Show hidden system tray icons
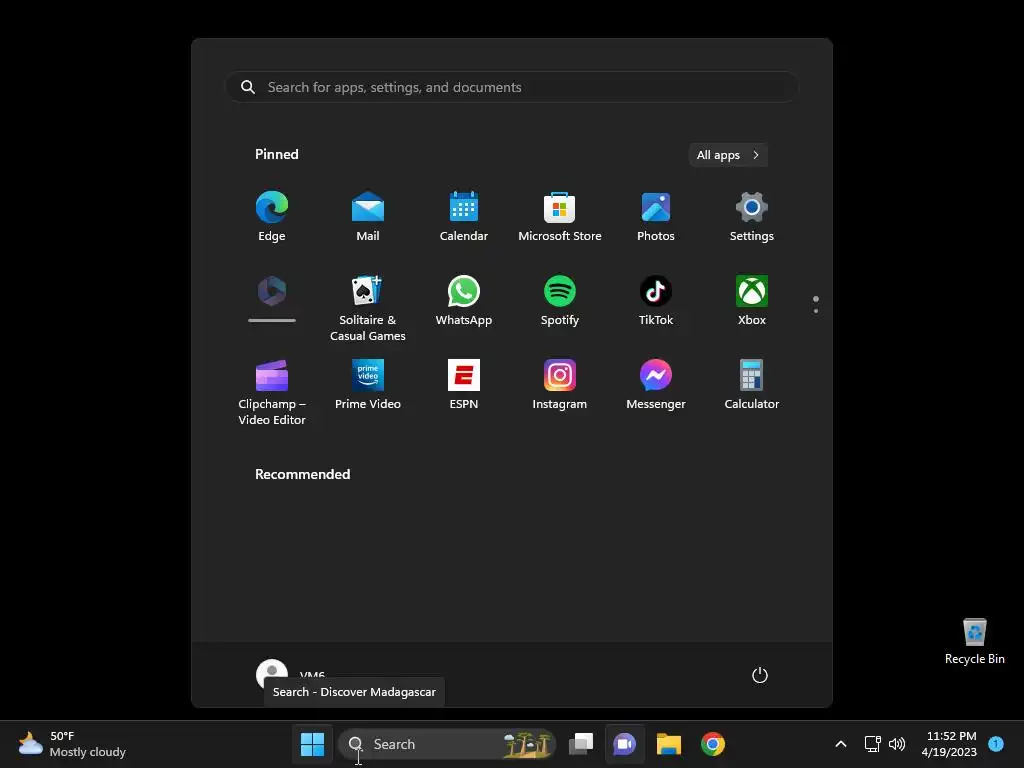Viewport: 1024px width, 768px height. point(841,744)
